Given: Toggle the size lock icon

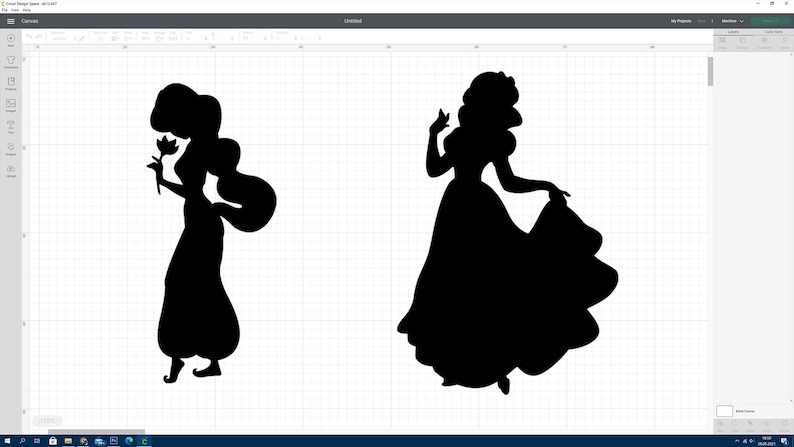Looking at the screenshot, I should [213, 34].
